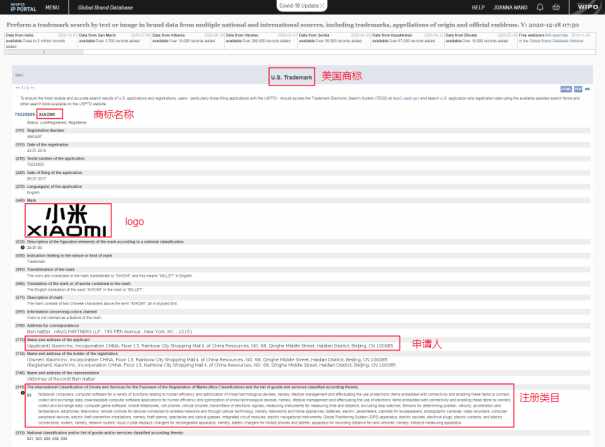Open the user account name menu
The height and width of the screenshot is (447, 605).
[x=510, y=7]
